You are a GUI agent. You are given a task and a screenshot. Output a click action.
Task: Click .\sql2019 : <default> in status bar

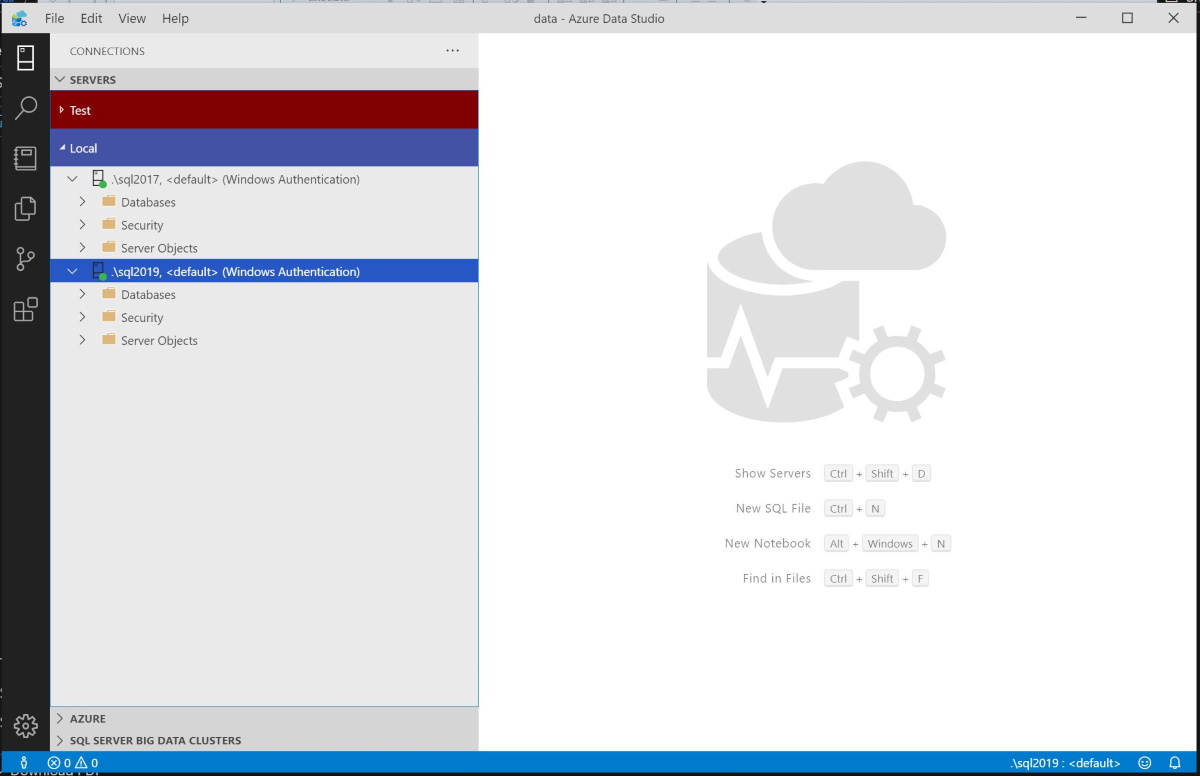pyautogui.click(x=1065, y=763)
